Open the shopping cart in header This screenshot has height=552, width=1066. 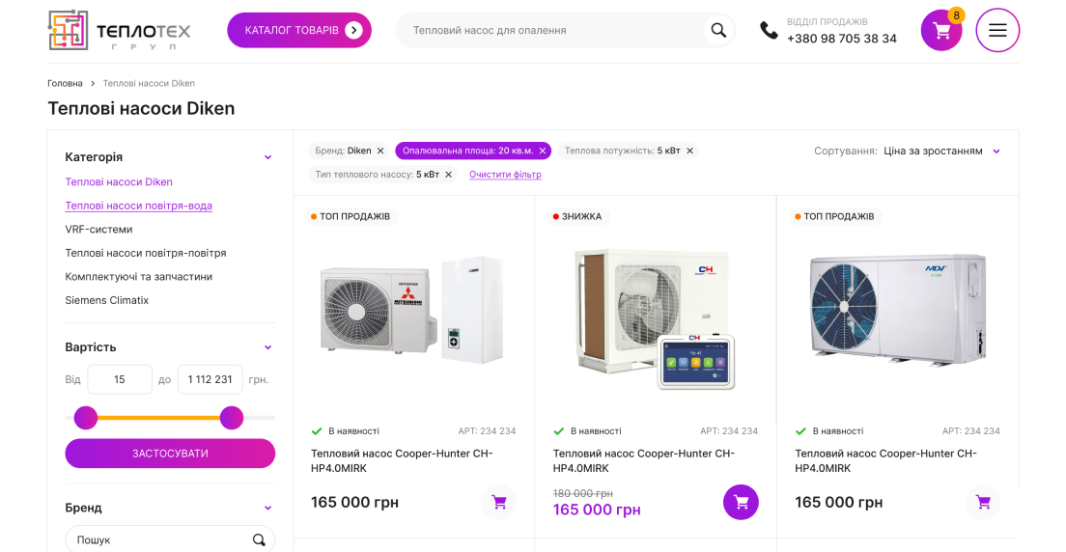point(941,31)
